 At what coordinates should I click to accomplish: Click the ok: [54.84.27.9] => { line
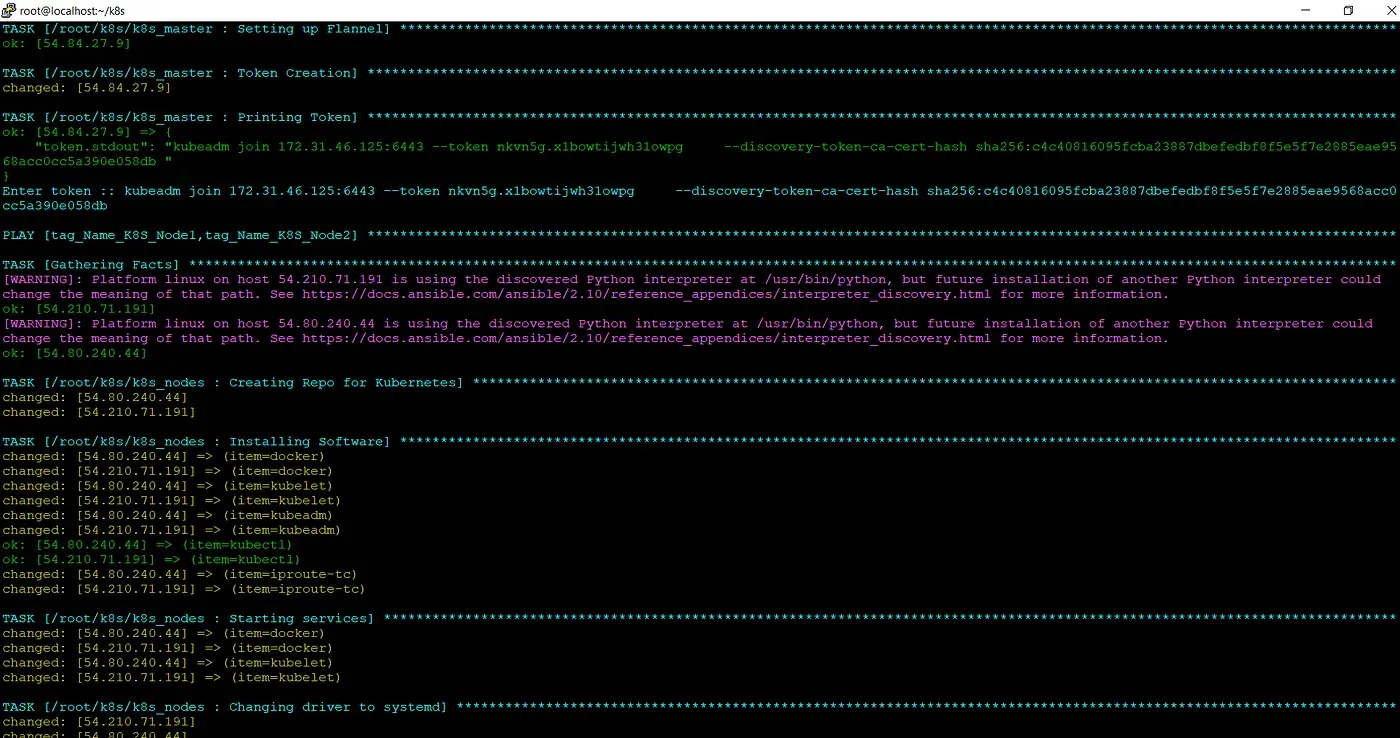click(87, 132)
